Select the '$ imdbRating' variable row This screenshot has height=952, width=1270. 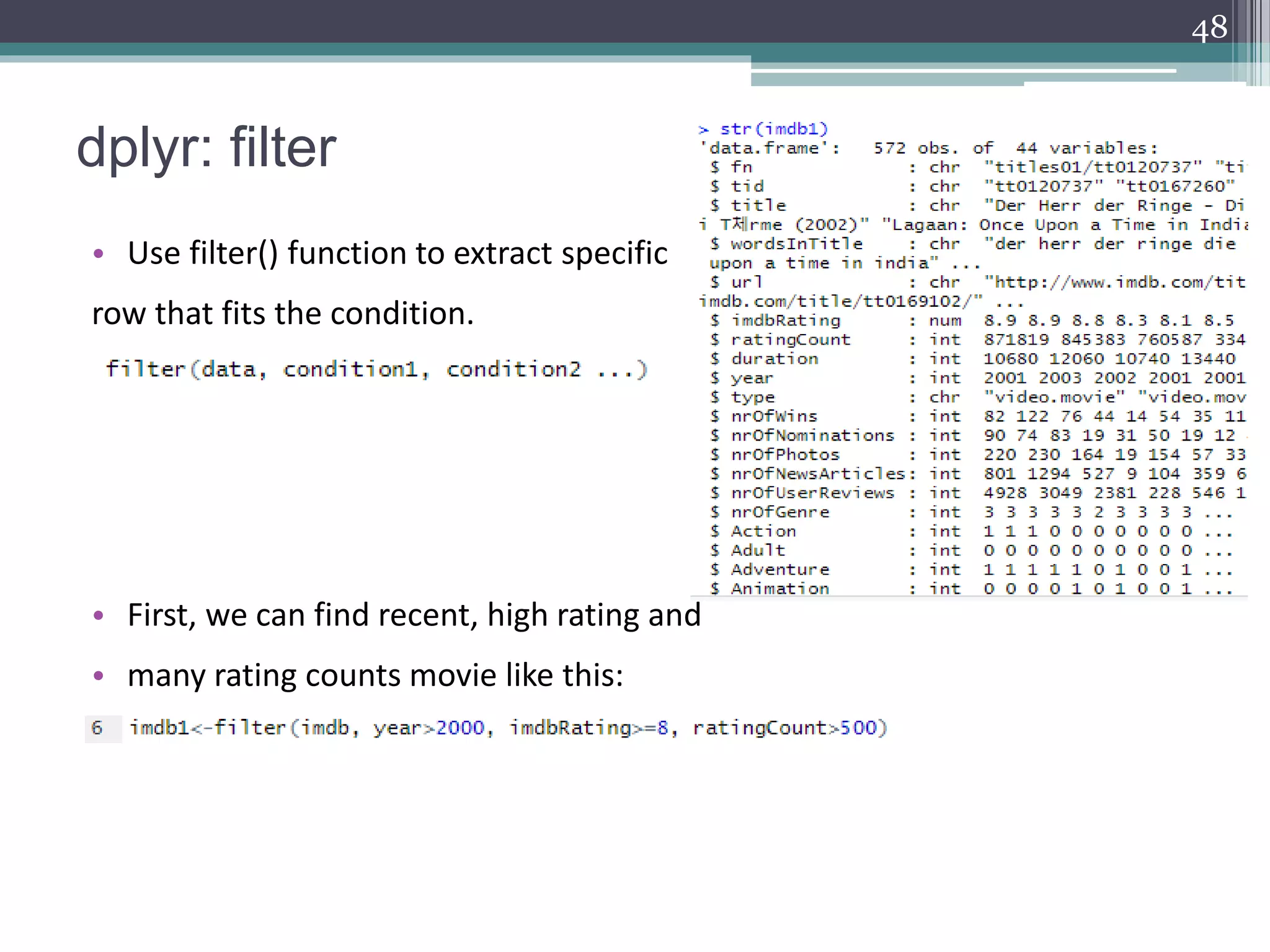tap(972, 321)
